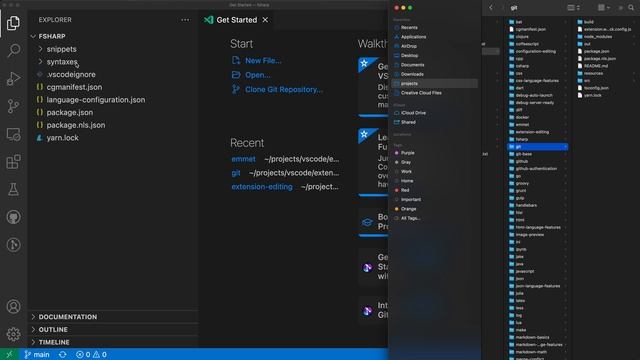640x360 pixels.
Task: Open the Source Control view
Action: (x=13, y=106)
